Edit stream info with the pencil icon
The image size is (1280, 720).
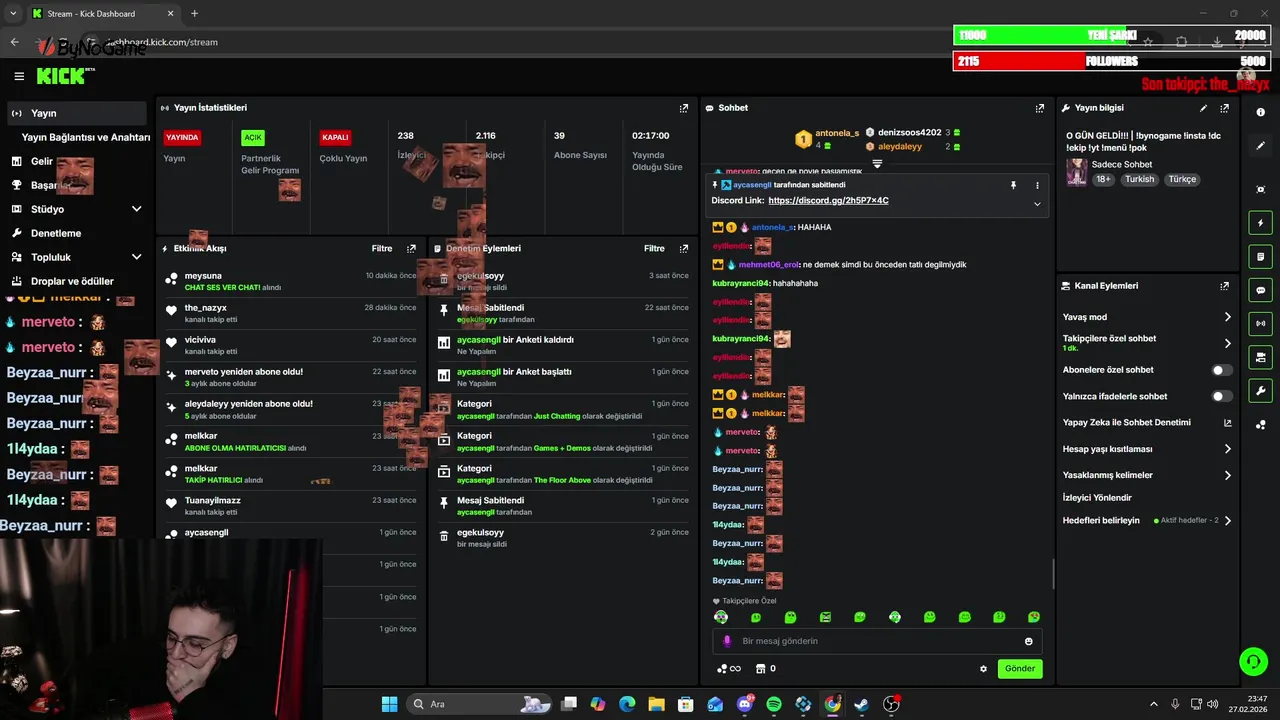[1203, 108]
